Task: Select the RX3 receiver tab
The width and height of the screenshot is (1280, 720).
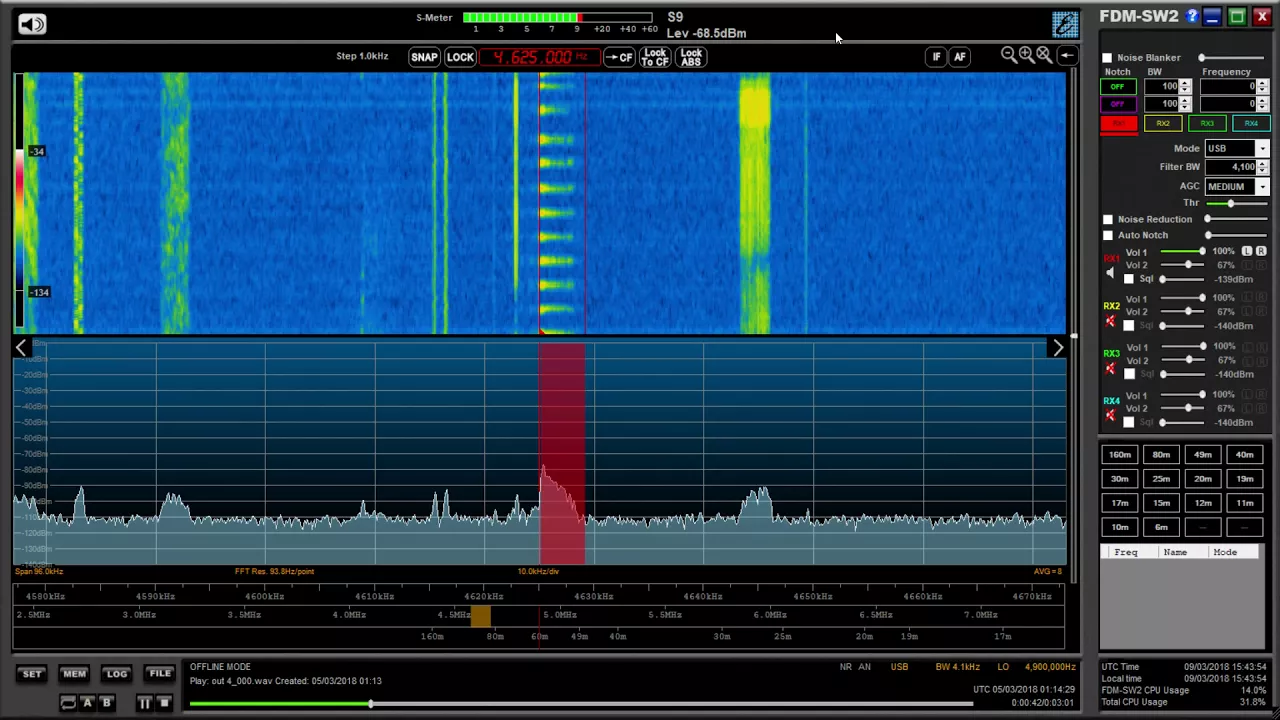Action: click(x=1207, y=124)
